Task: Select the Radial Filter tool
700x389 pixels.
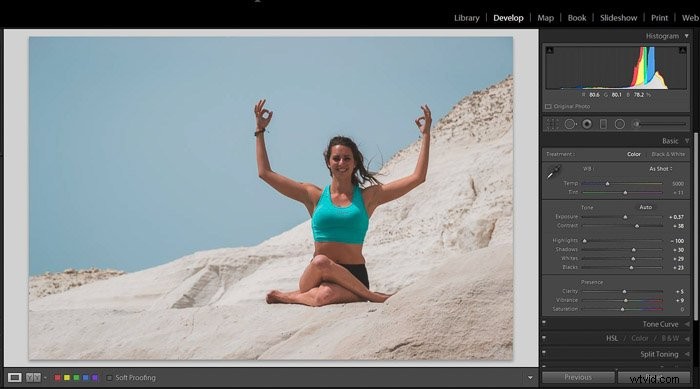Action: (620, 124)
